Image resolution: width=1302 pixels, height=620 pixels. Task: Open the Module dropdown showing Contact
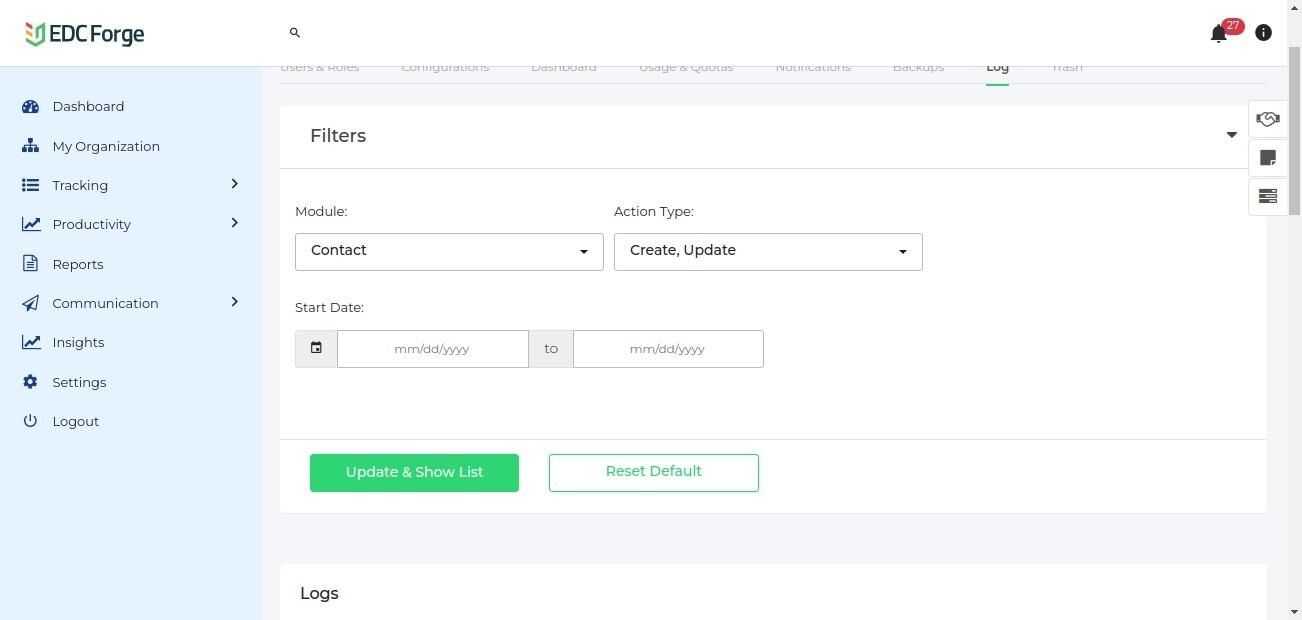[449, 251]
